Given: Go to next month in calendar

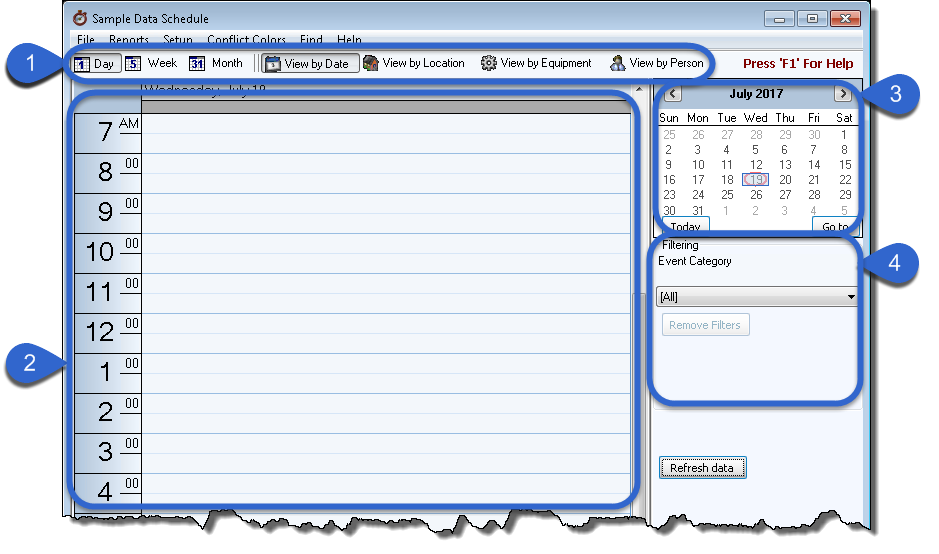Looking at the screenshot, I should tap(842, 94).
